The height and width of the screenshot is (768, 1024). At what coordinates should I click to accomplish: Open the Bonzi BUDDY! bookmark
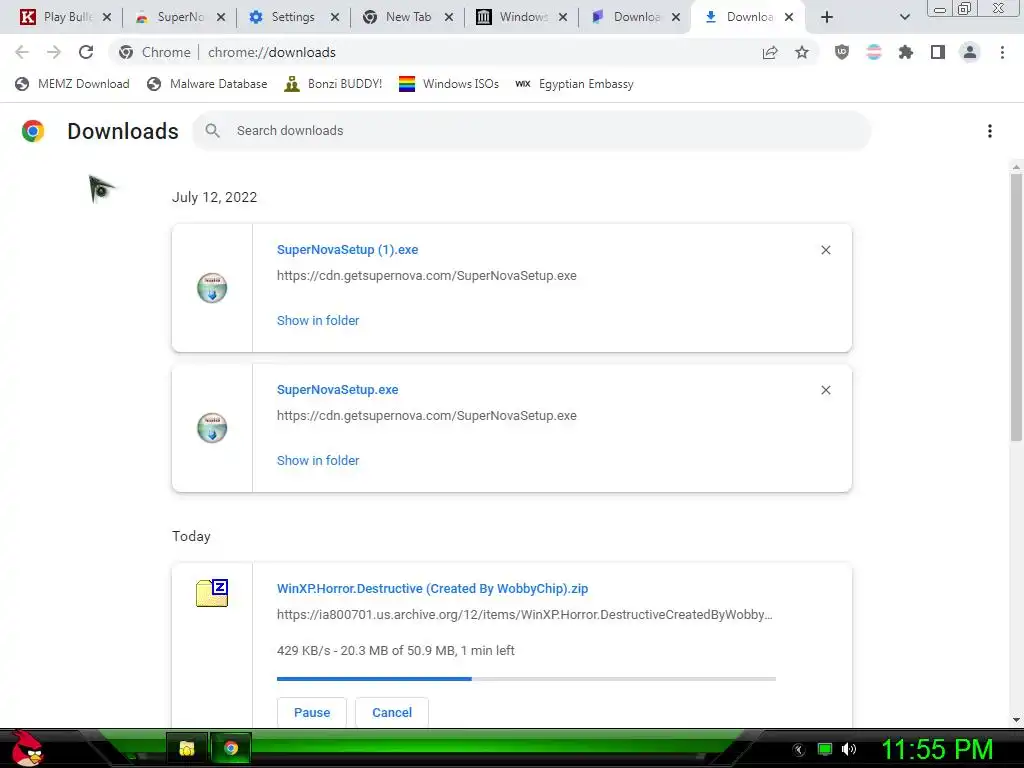[333, 84]
